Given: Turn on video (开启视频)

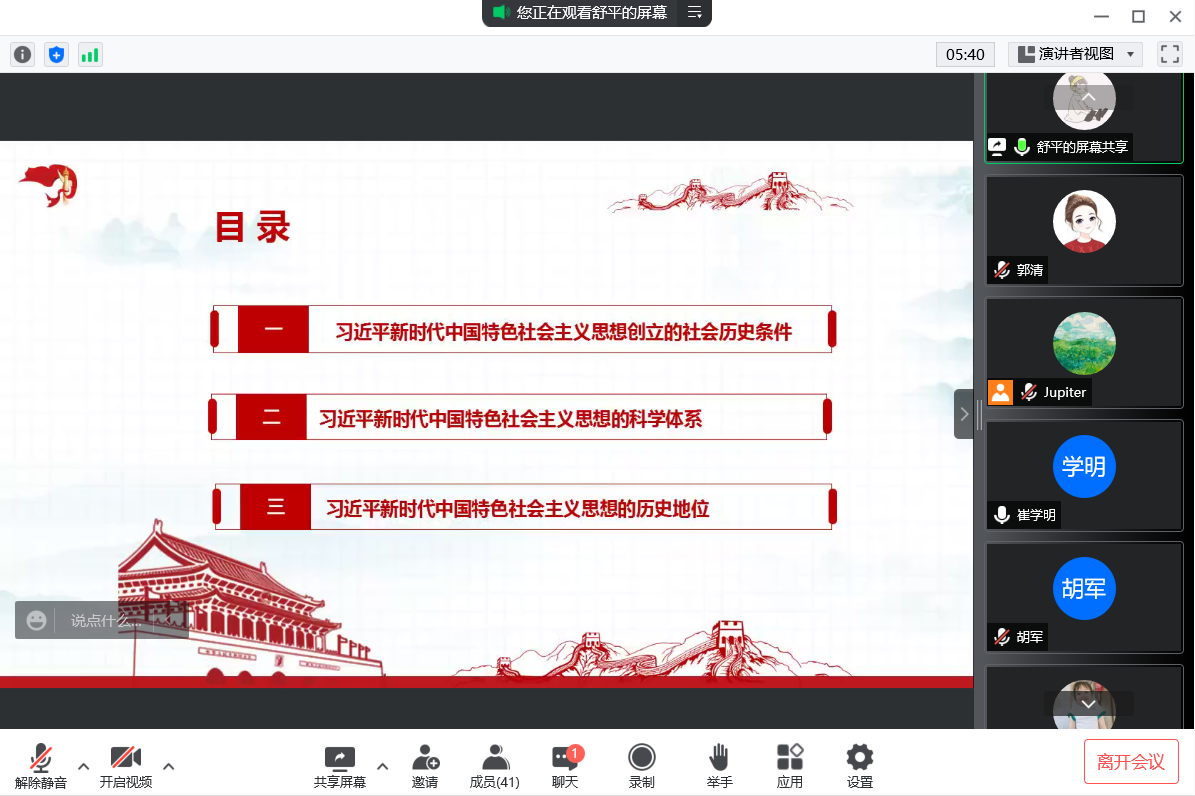Looking at the screenshot, I should tap(126, 766).
